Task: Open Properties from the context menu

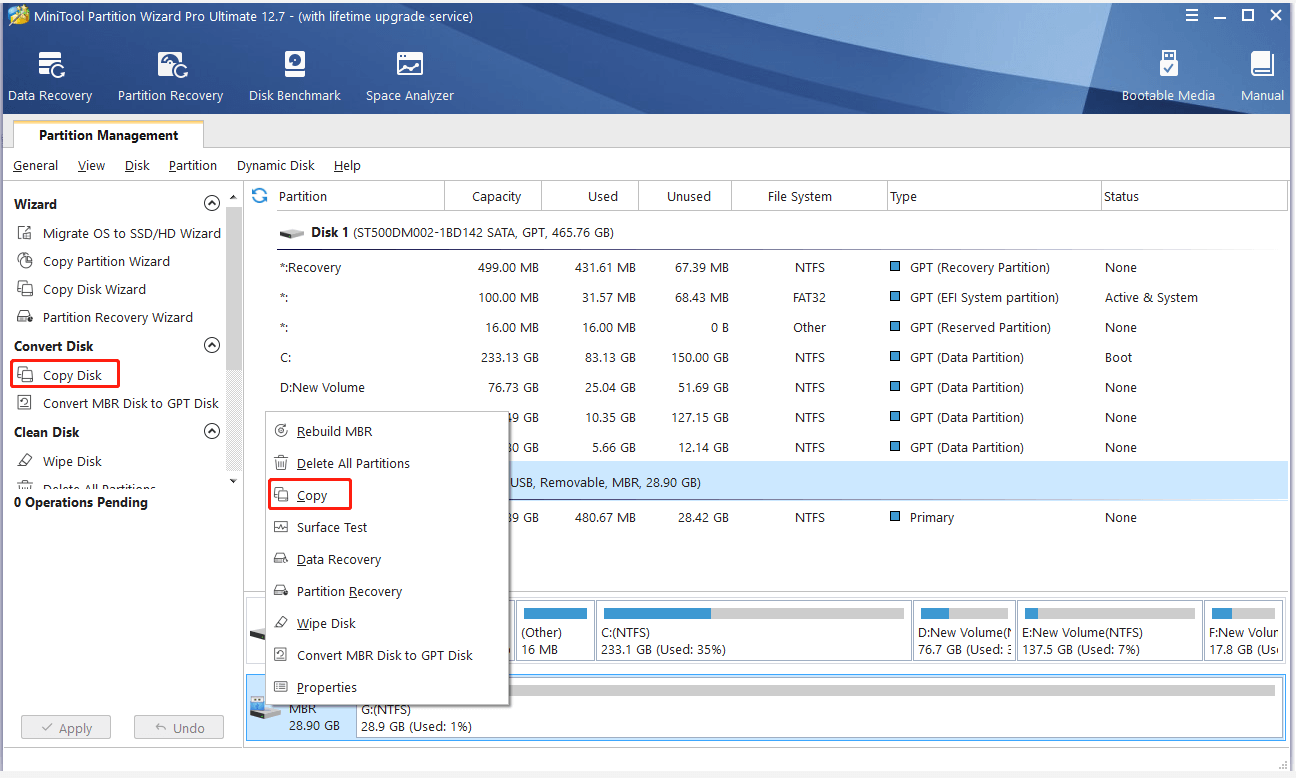Action: coord(387,687)
